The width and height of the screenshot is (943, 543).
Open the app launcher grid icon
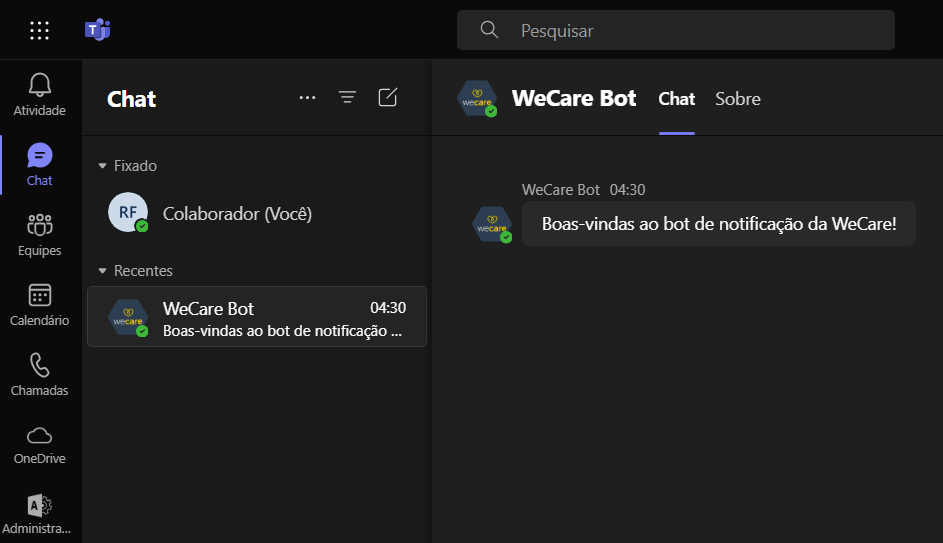point(40,30)
